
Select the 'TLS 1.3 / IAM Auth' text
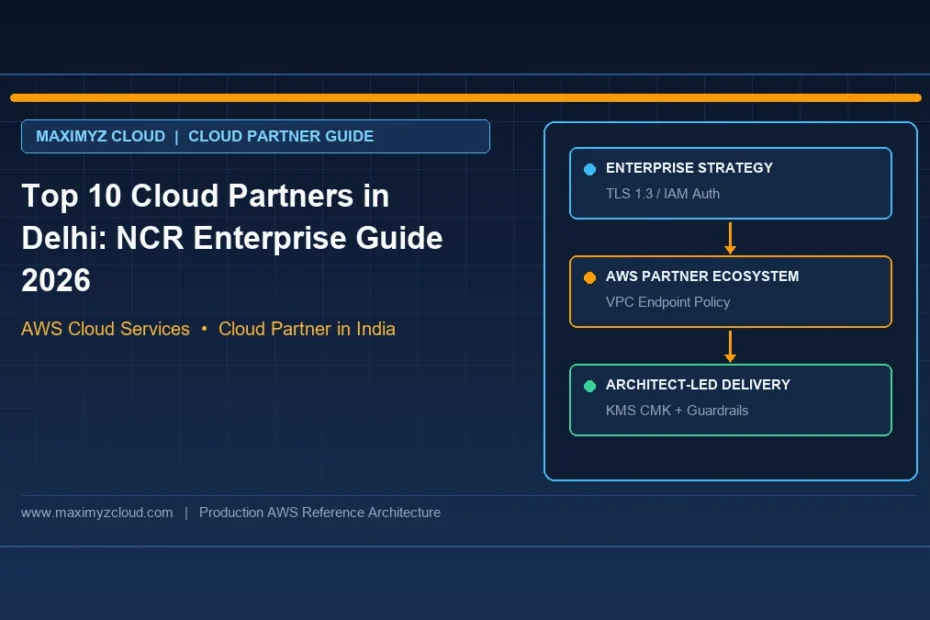coord(663,194)
